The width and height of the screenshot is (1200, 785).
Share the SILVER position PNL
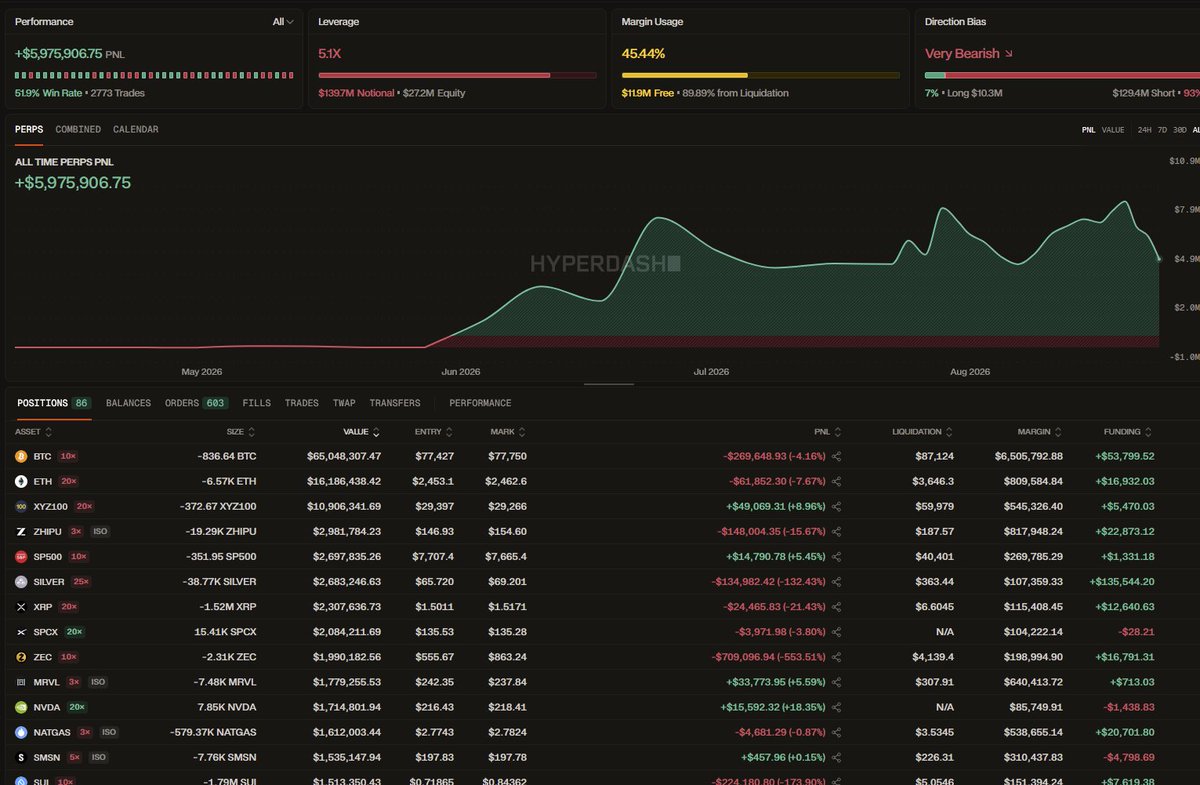836,581
